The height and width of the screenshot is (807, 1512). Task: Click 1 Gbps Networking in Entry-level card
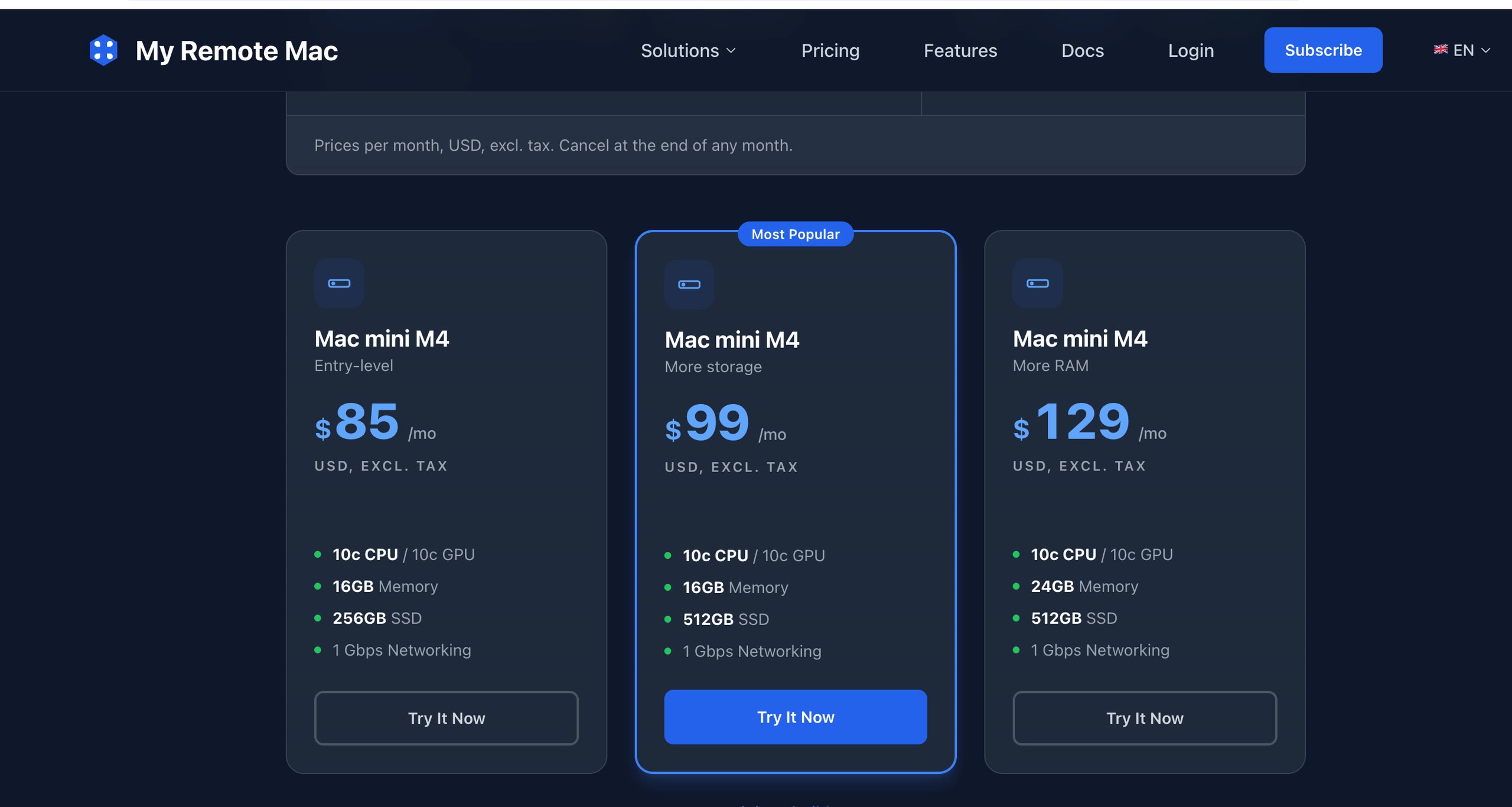click(402, 650)
